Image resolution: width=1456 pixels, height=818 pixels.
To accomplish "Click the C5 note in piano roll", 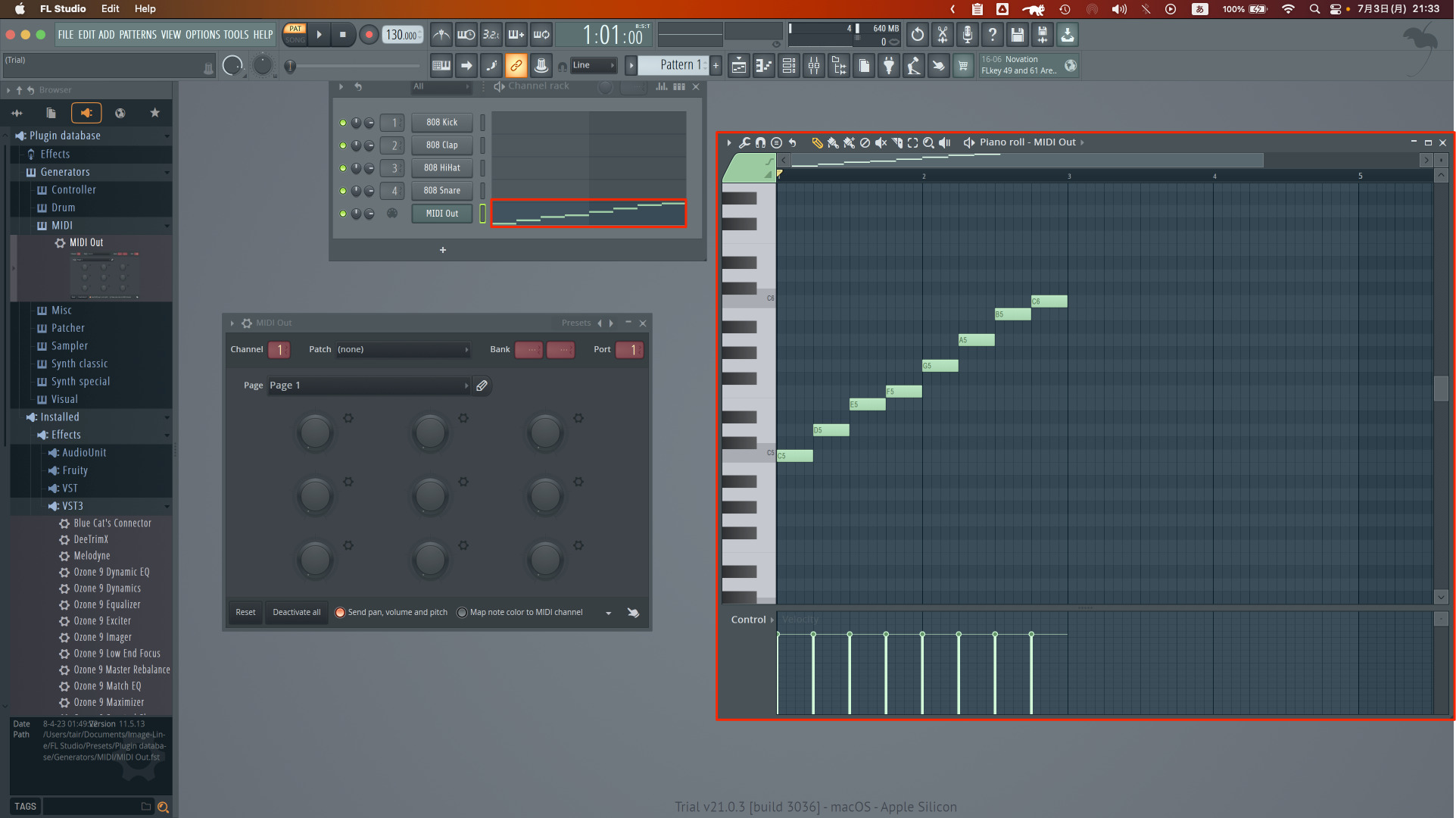I will [x=795, y=457].
